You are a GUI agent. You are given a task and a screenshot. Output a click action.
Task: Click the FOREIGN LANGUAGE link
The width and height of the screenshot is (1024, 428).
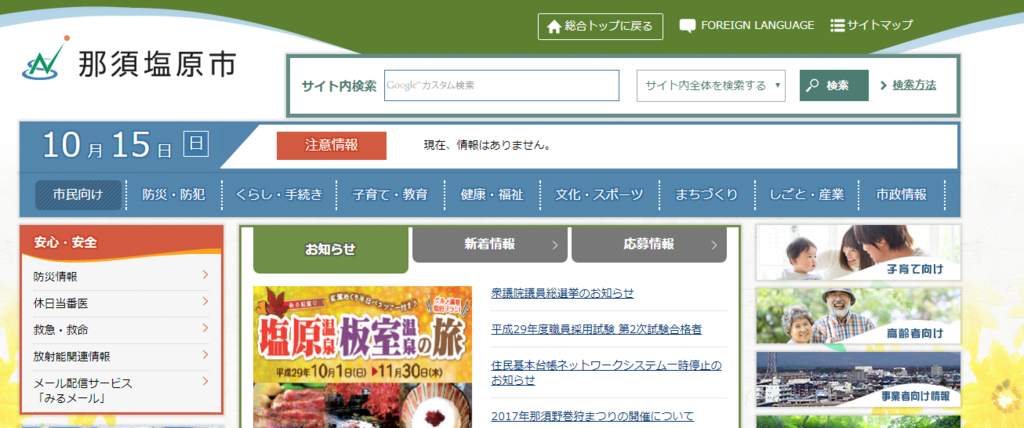[x=758, y=25]
